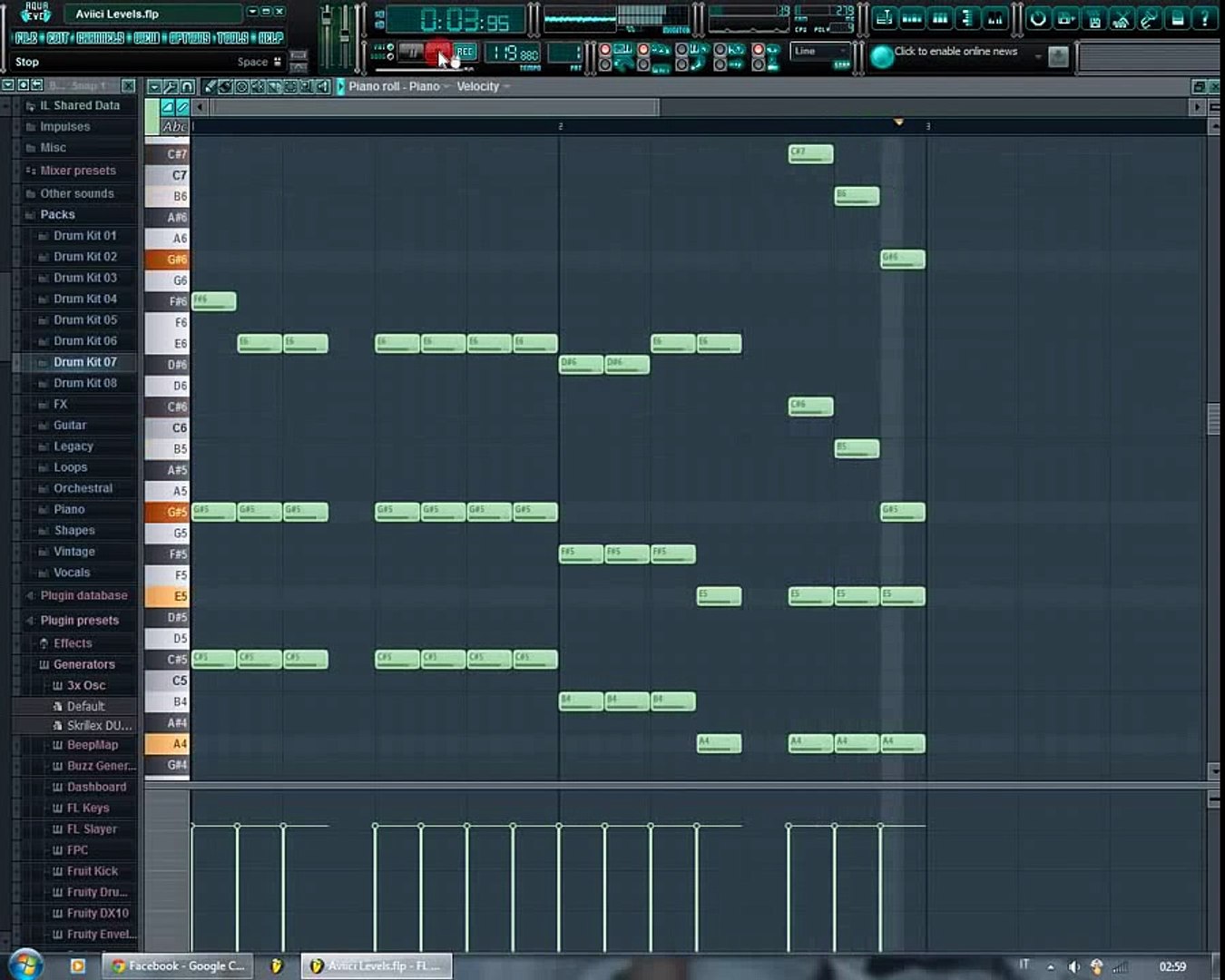Viewport: 1225px width, 980px height.
Task: Click the help question mark icon
Action: (1205, 18)
